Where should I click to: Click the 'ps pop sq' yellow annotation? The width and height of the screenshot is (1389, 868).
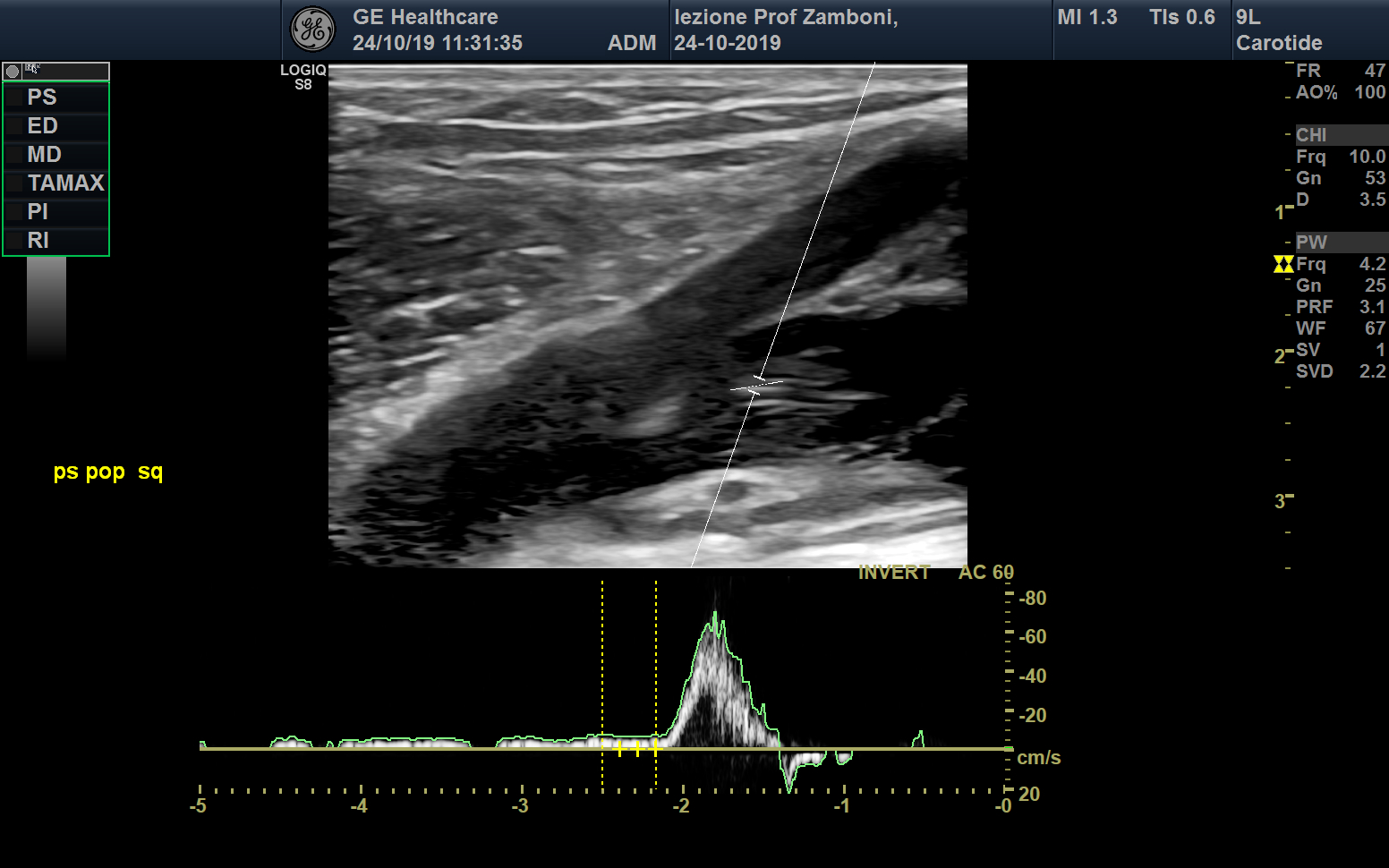108,472
